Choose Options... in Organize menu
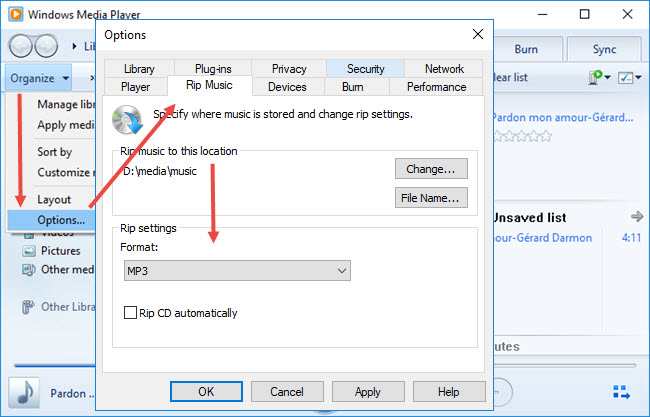 pos(52,220)
